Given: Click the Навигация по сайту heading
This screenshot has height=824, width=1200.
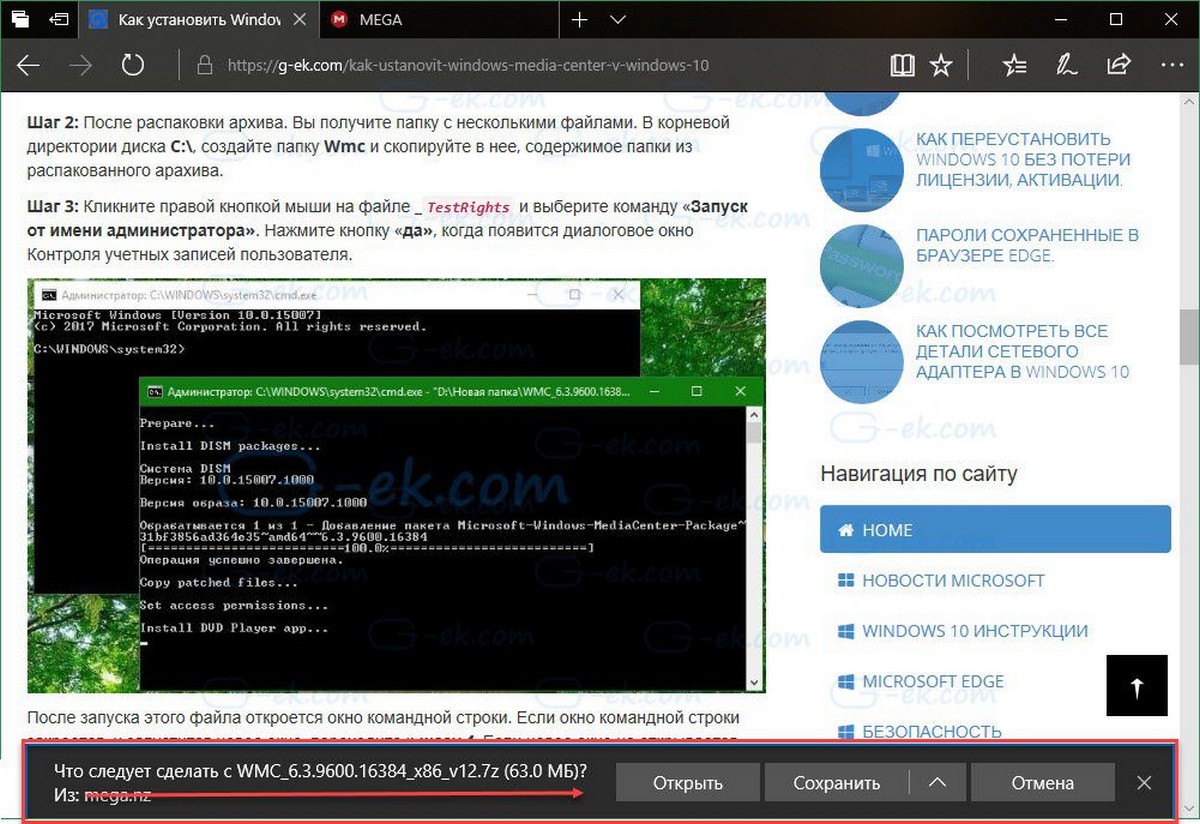Looking at the screenshot, I should 919,473.
